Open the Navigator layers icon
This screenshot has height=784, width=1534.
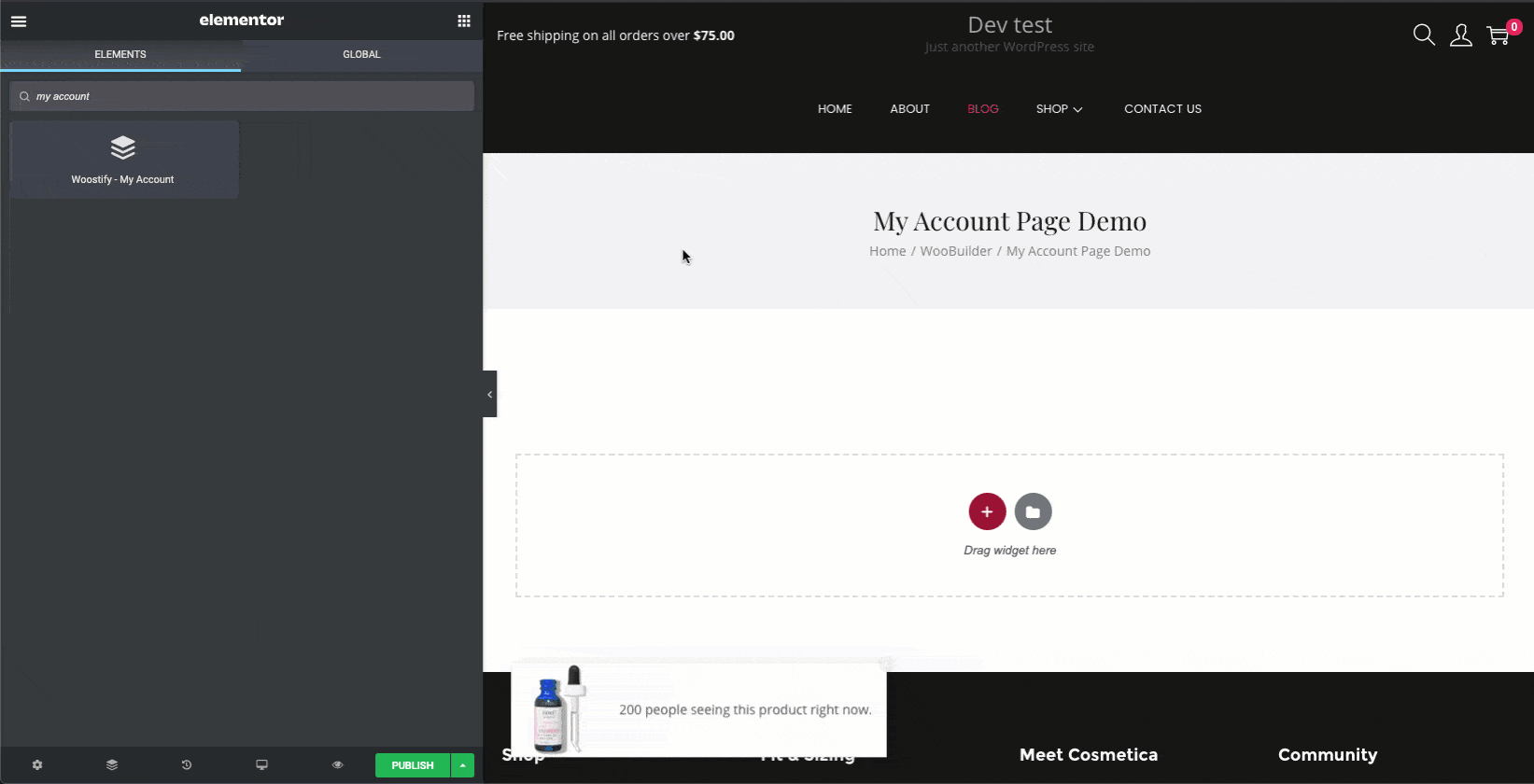click(112, 764)
